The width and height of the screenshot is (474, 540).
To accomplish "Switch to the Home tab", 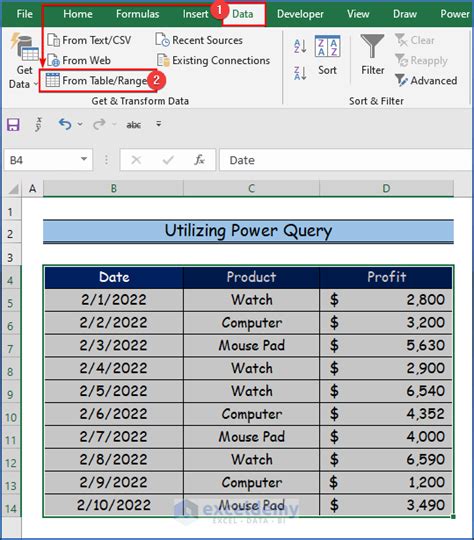I will (78, 14).
